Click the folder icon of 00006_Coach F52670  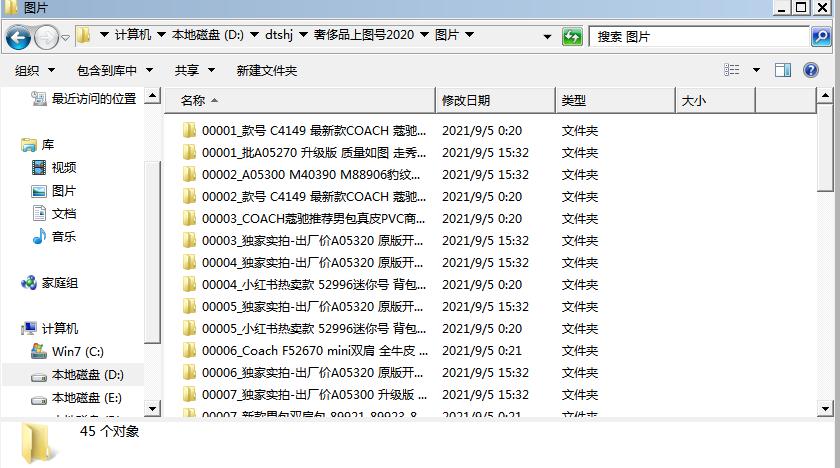click(x=189, y=351)
